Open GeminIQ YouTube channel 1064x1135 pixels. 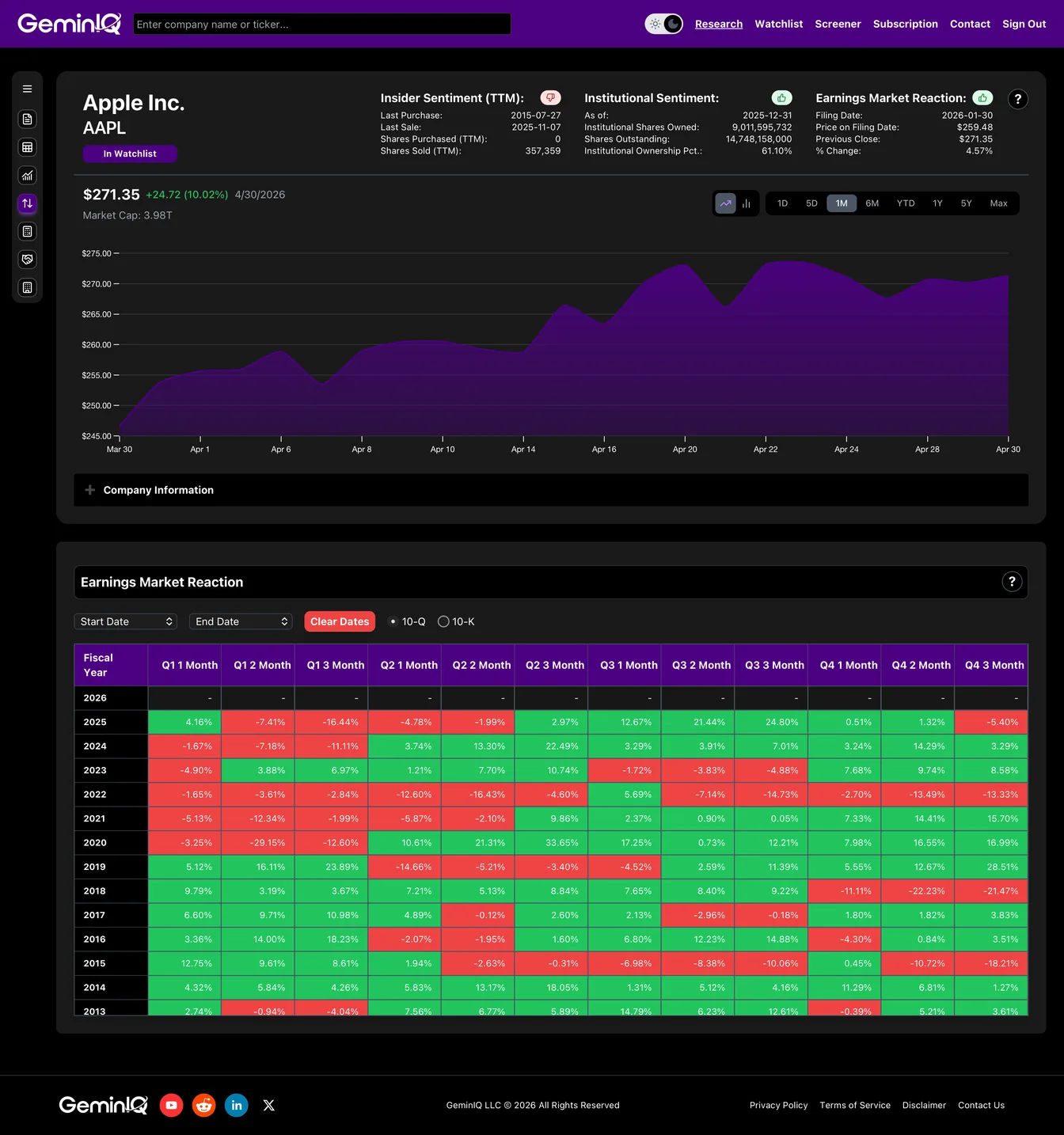172,1105
